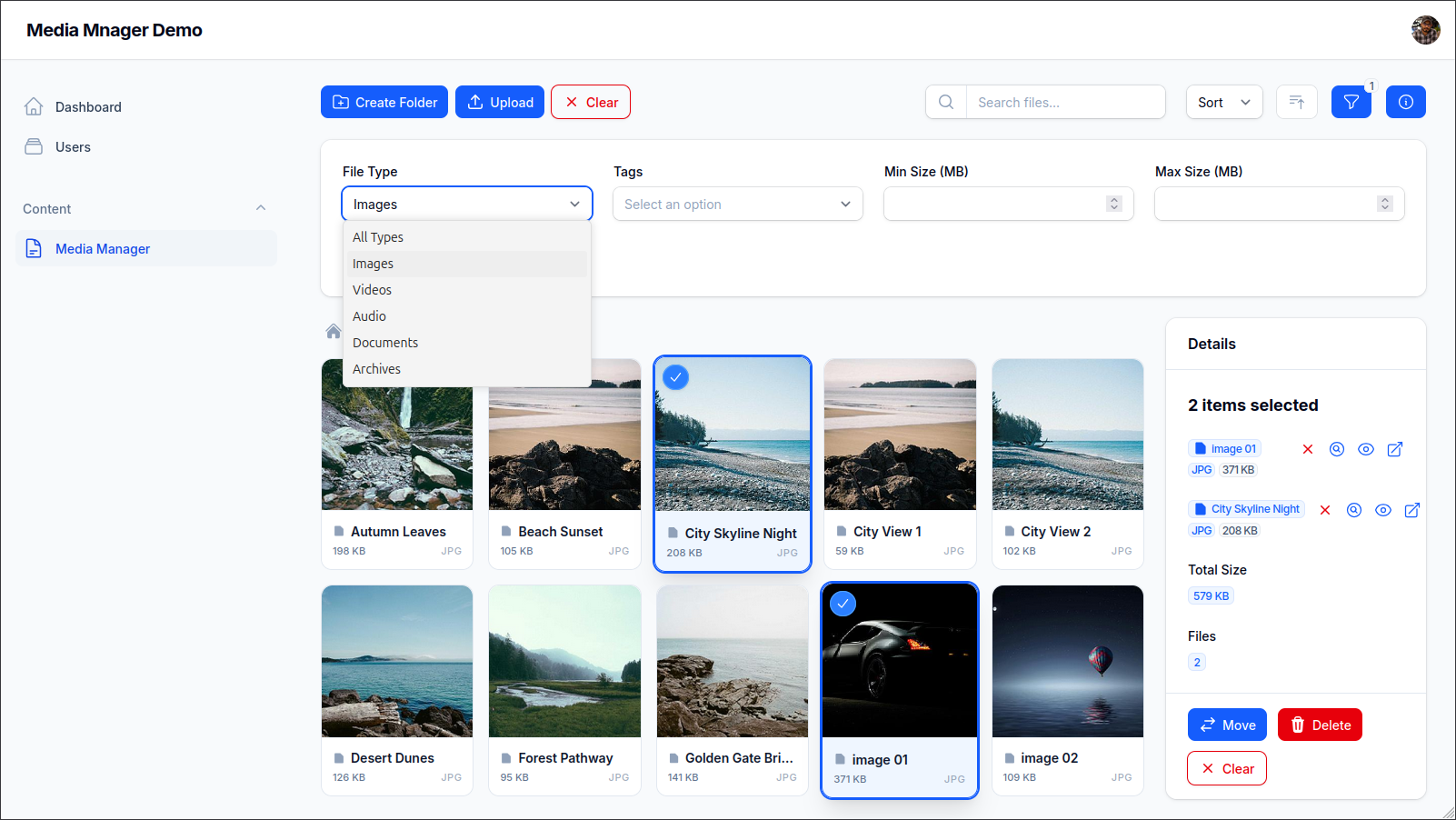Image resolution: width=1456 pixels, height=820 pixels.
Task: Open the user avatar profile
Action: [x=1424, y=30]
